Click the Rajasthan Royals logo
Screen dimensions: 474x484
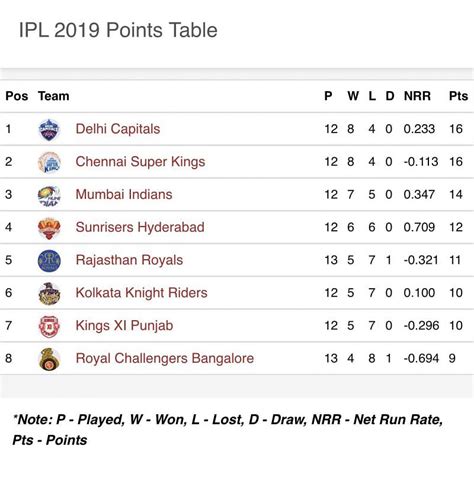pos(49,260)
